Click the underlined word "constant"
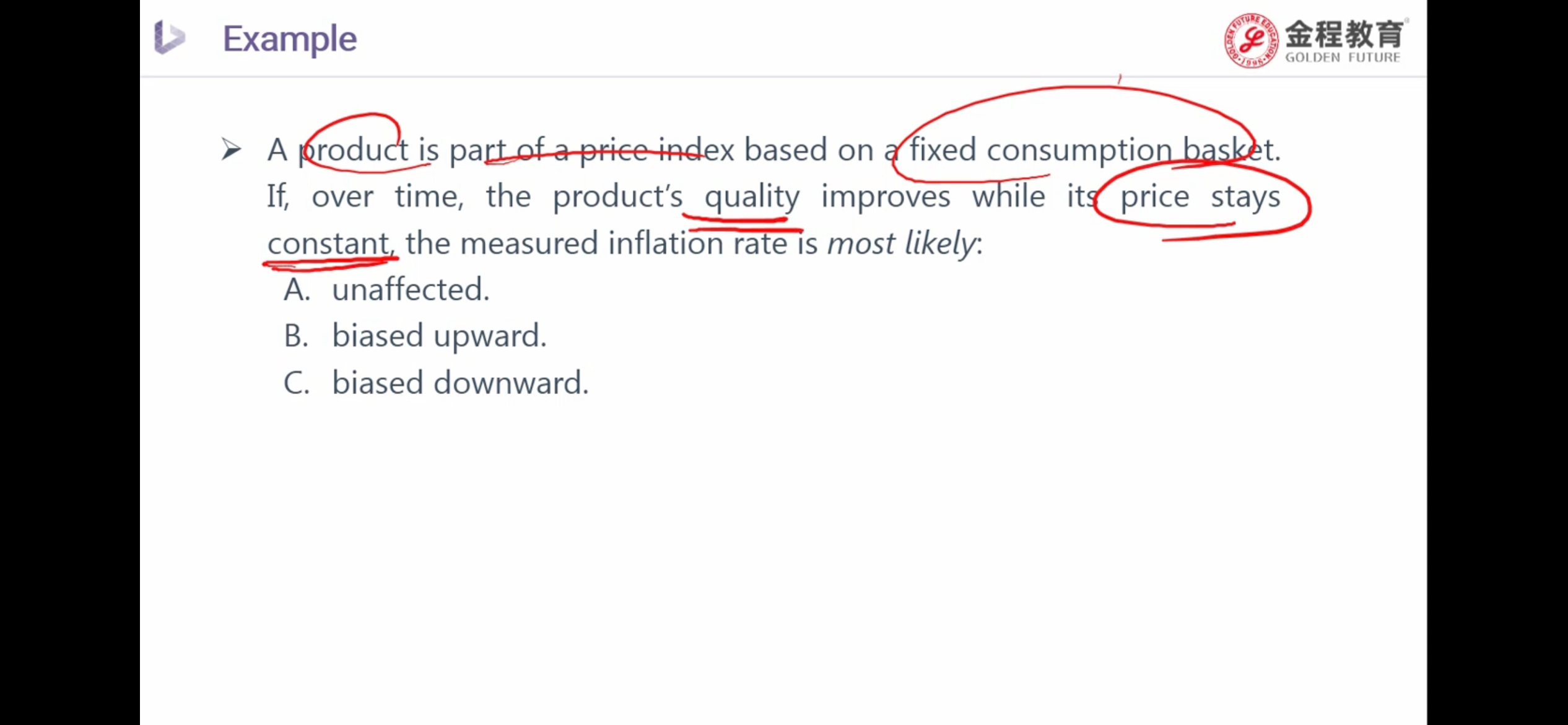The height and width of the screenshot is (725, 1568). (x=328, y=243)
